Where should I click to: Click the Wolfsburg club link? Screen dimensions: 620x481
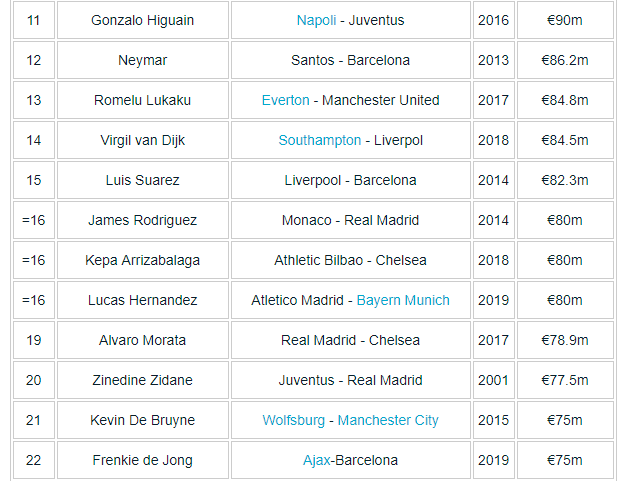click(293, 420)
